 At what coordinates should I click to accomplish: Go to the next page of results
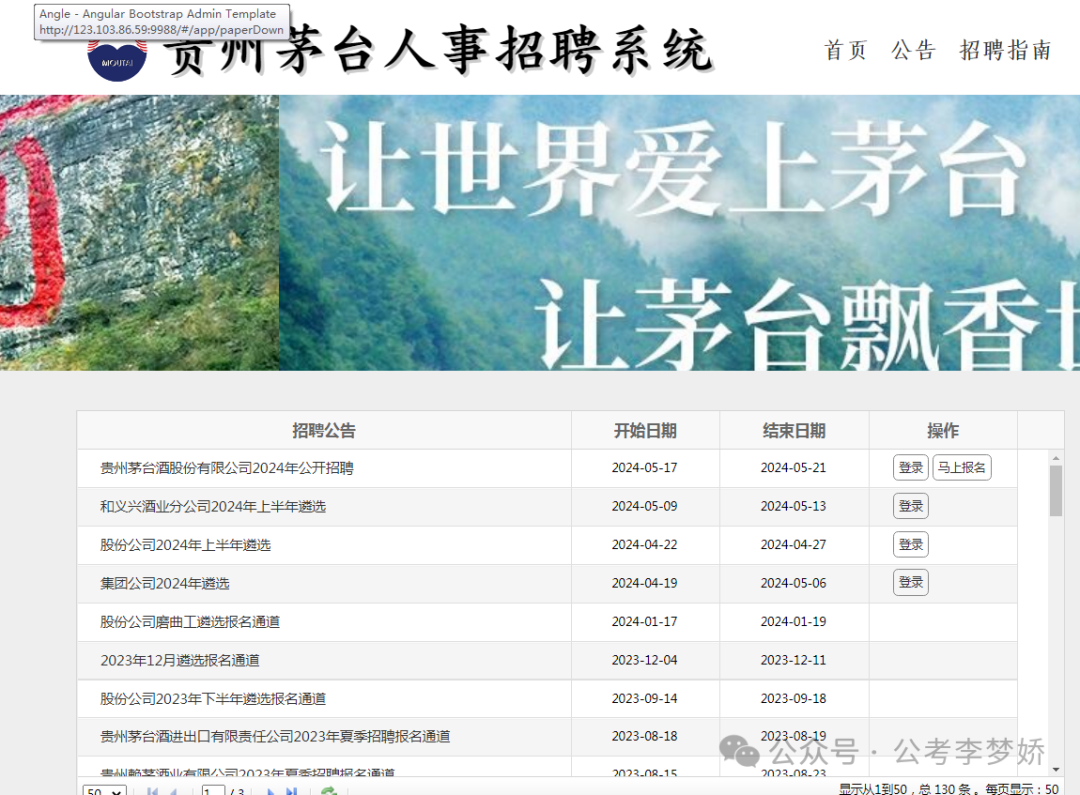point(271,792)
